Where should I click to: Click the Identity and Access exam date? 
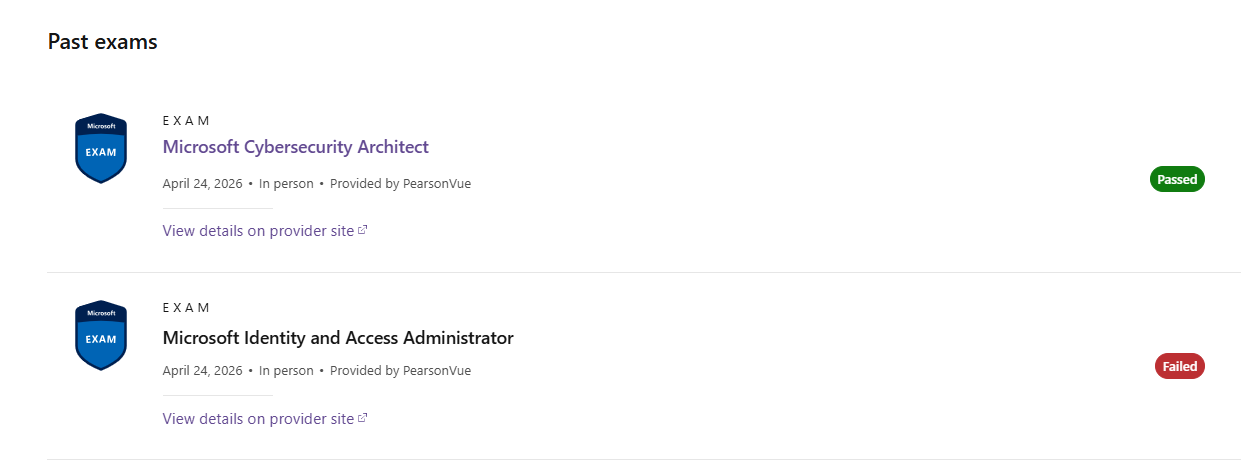pyautogui.click(x=202, y=370)
